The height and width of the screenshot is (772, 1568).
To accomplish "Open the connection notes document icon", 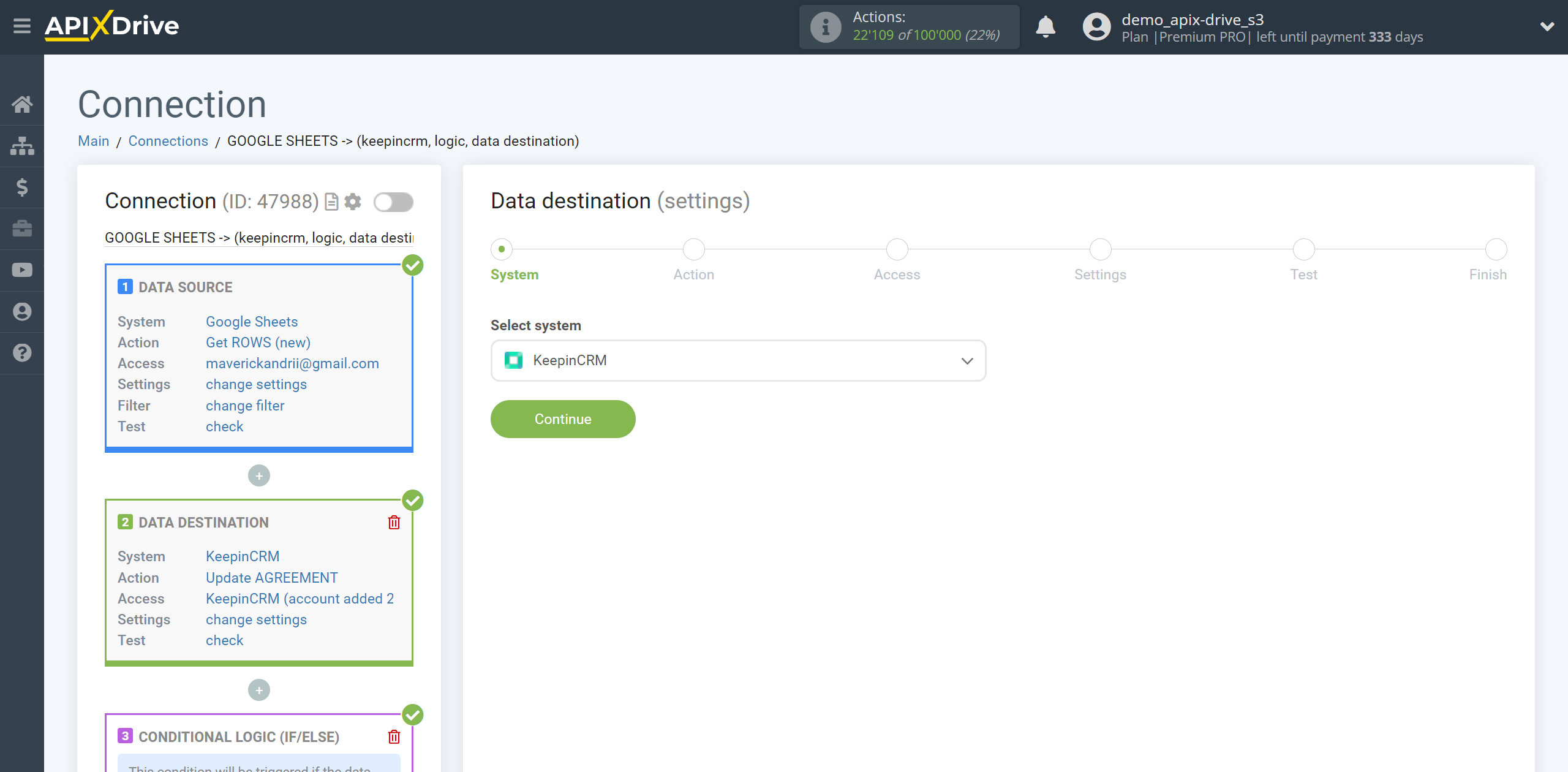I will [x=331, y=202].
